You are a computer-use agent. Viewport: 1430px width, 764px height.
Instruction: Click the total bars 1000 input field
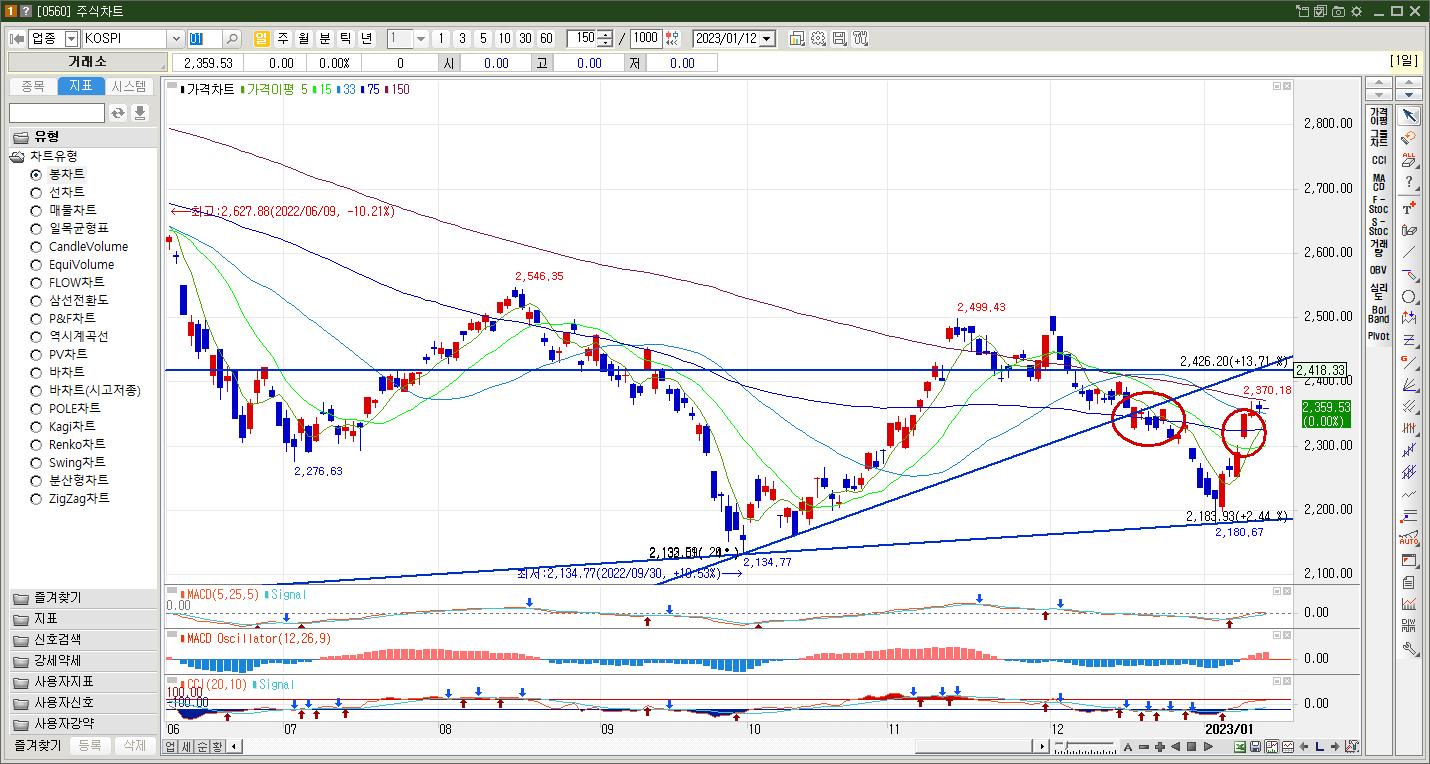tap(646, 38)
